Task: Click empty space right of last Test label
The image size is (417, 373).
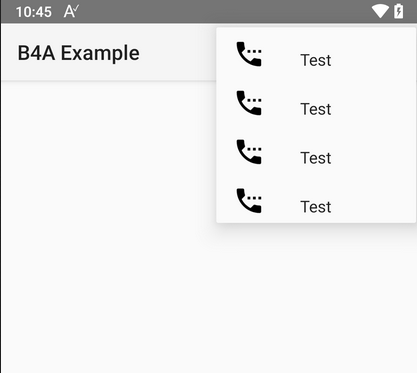Action: [x=372, y=207]
